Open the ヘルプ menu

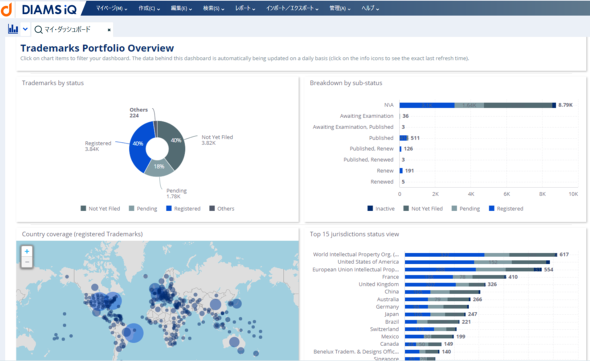(x=370, y=8)
